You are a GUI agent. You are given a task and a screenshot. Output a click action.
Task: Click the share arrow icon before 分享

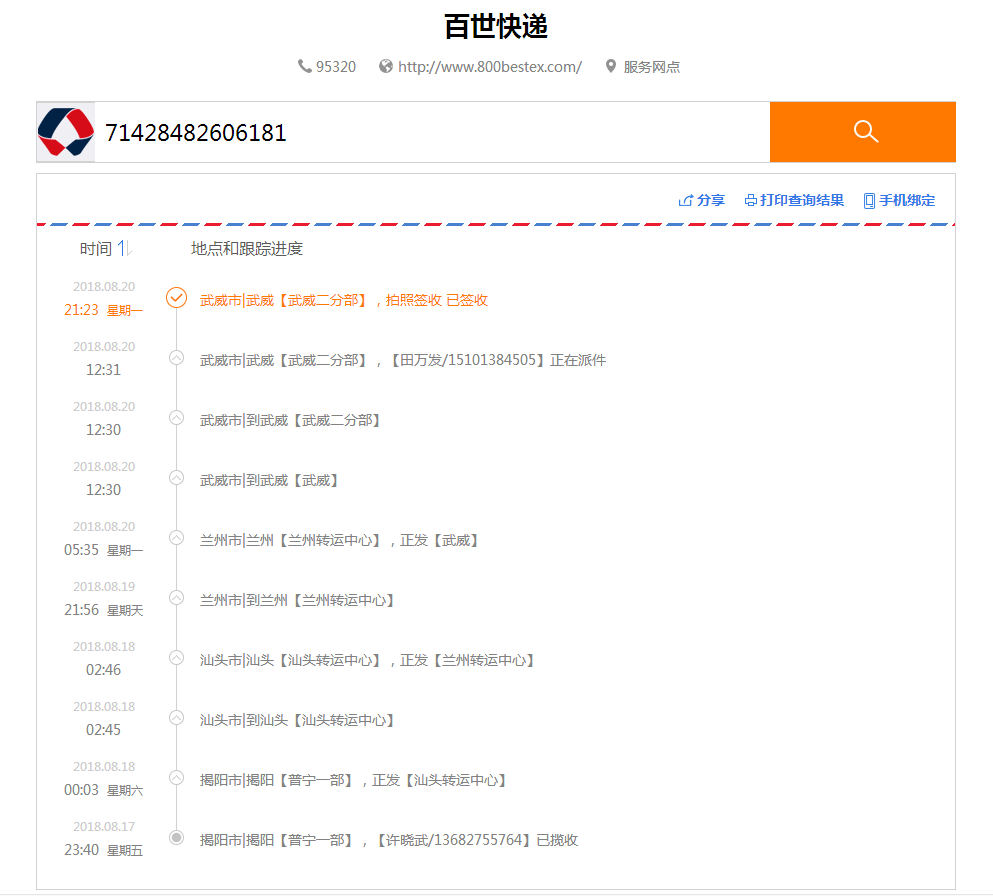(686, 200)
